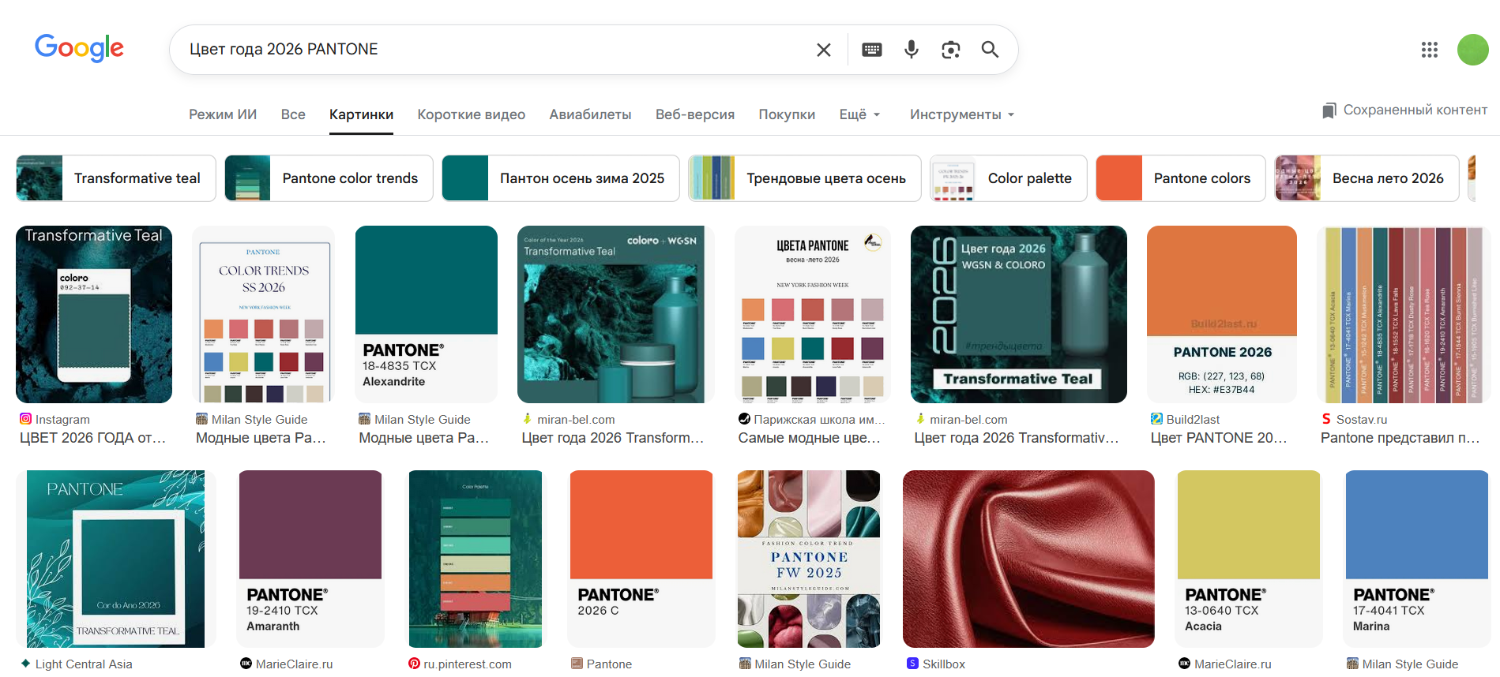
Task: Filter by Transformative teal chip
Action: coord(115,178)
